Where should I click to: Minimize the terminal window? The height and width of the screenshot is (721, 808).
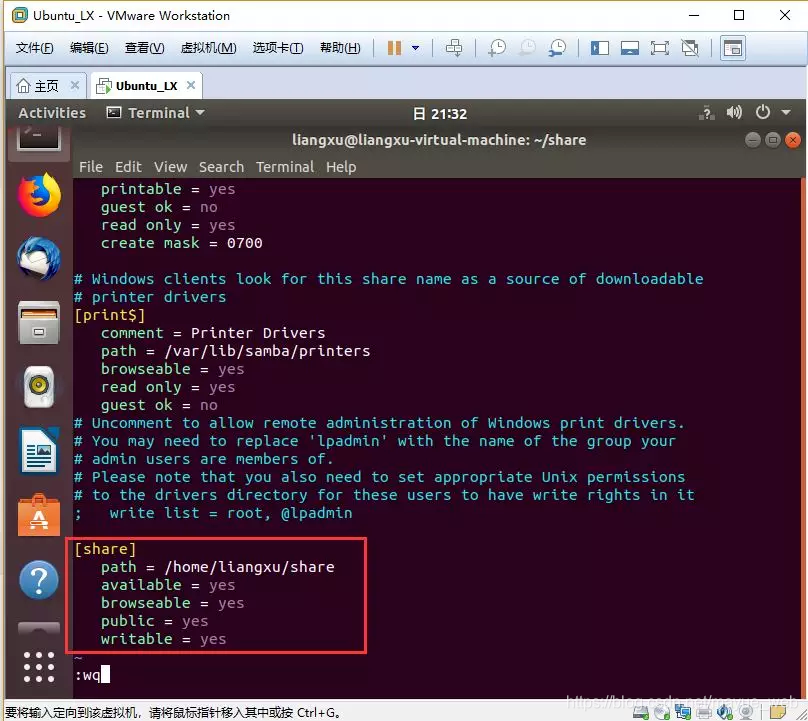(x=753, y=140)
